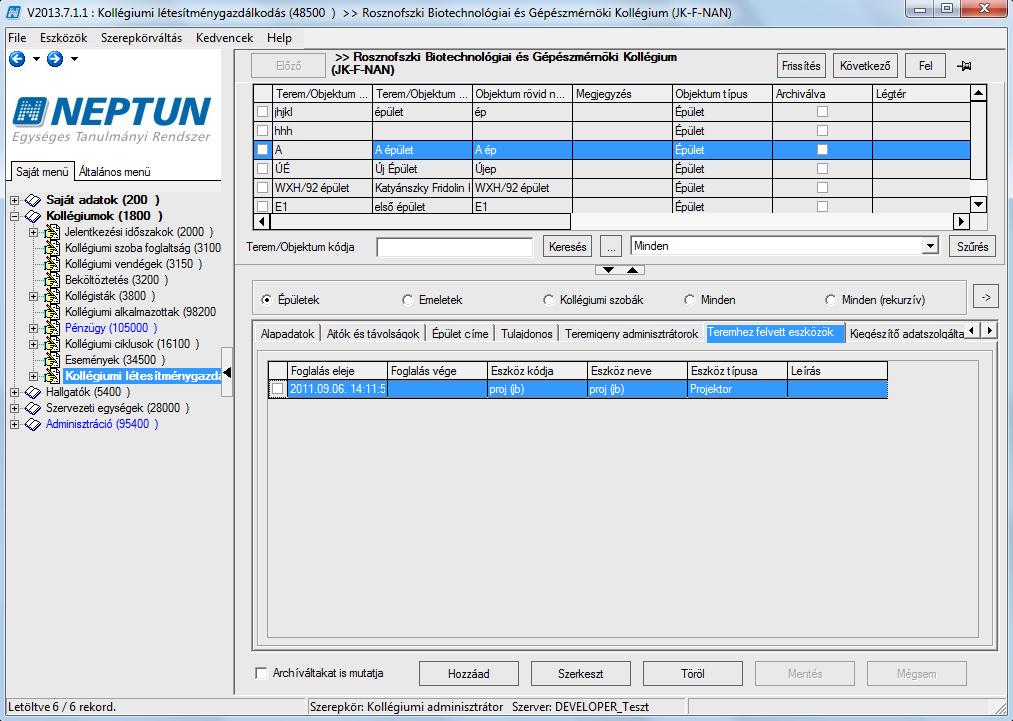Image resolution: width=1013 pixels, height=721 pixels.
Task: Click the Töröl button
Action: pos(693,674)
